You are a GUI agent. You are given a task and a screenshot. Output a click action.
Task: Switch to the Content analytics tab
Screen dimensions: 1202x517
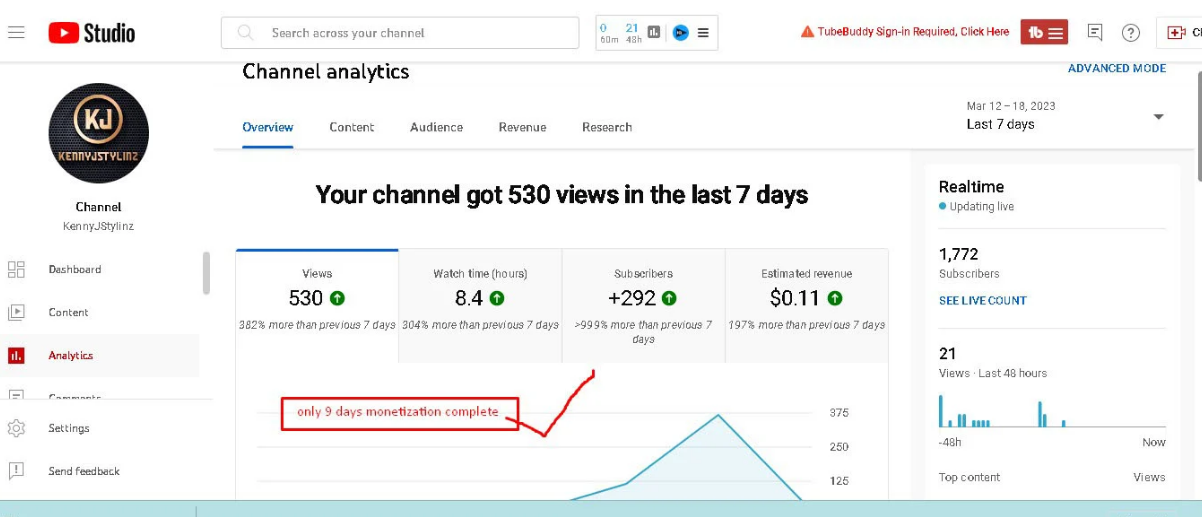tap(352, 127)
